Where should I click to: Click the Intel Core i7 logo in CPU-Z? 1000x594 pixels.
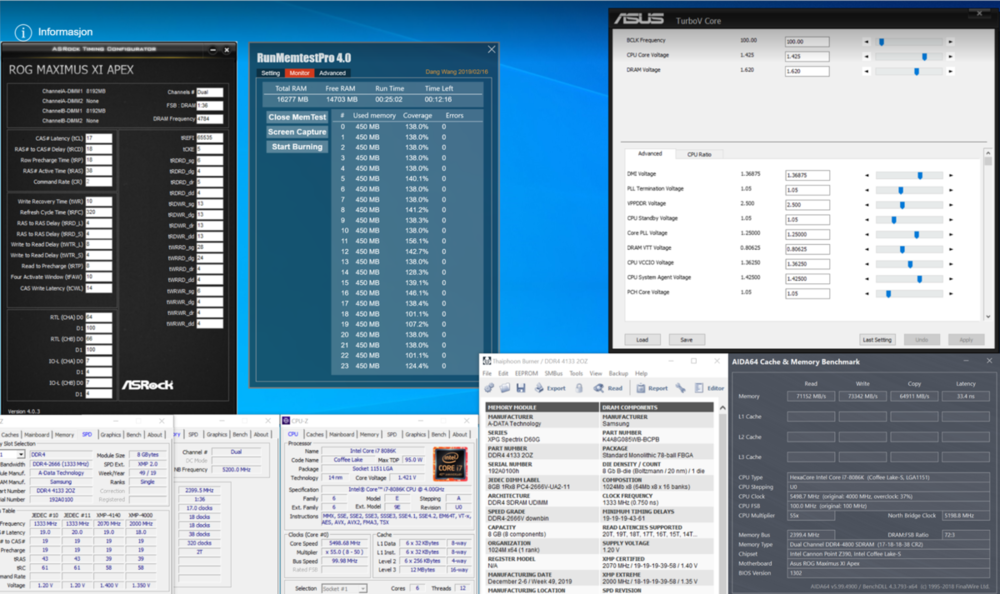(x=450, y=464)
